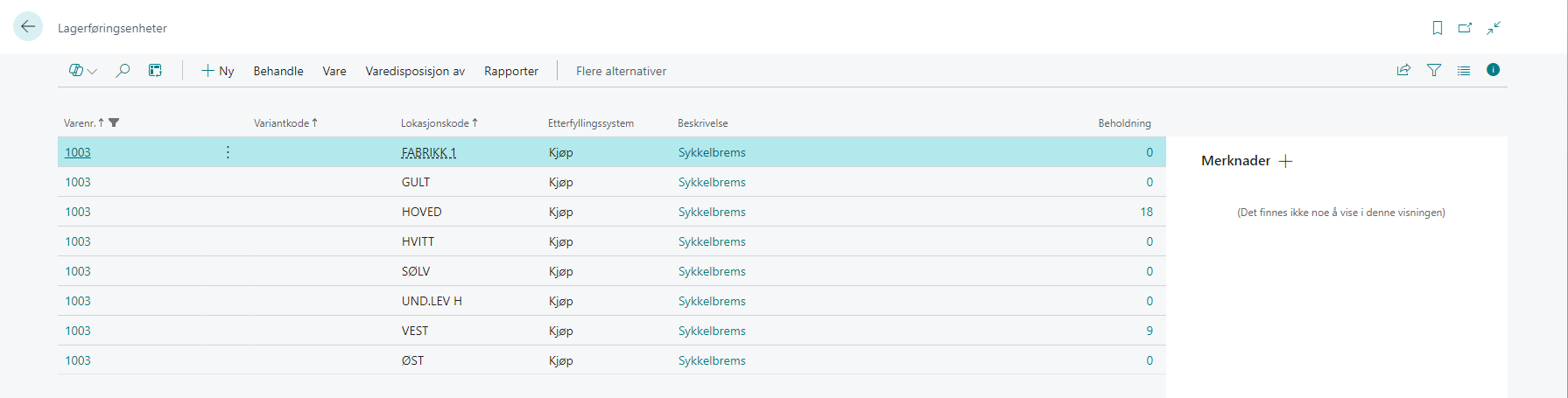This screenshot has width=1568, height=398.
Task: Expand Flere alternativer
Action: [x=621, y=71]
